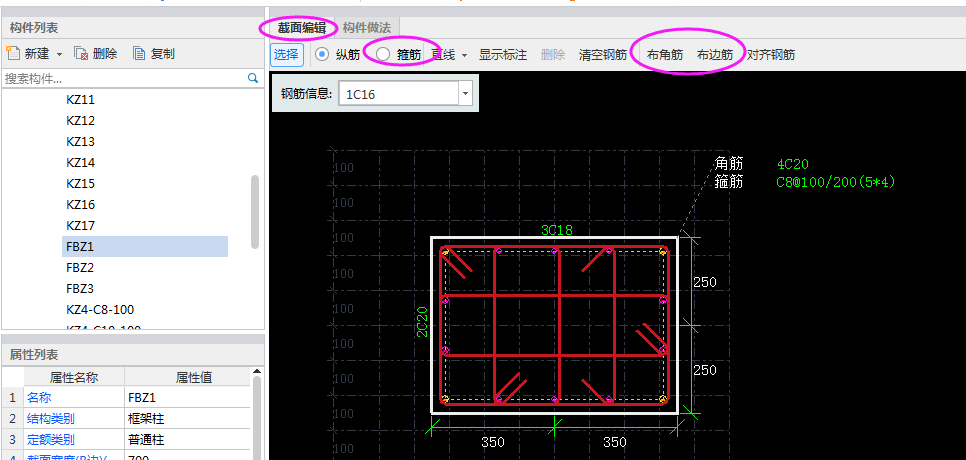The width and height of the screenshot is (966, 460).
Task: Select KZ11 in the component list
Action: point(80,100)
